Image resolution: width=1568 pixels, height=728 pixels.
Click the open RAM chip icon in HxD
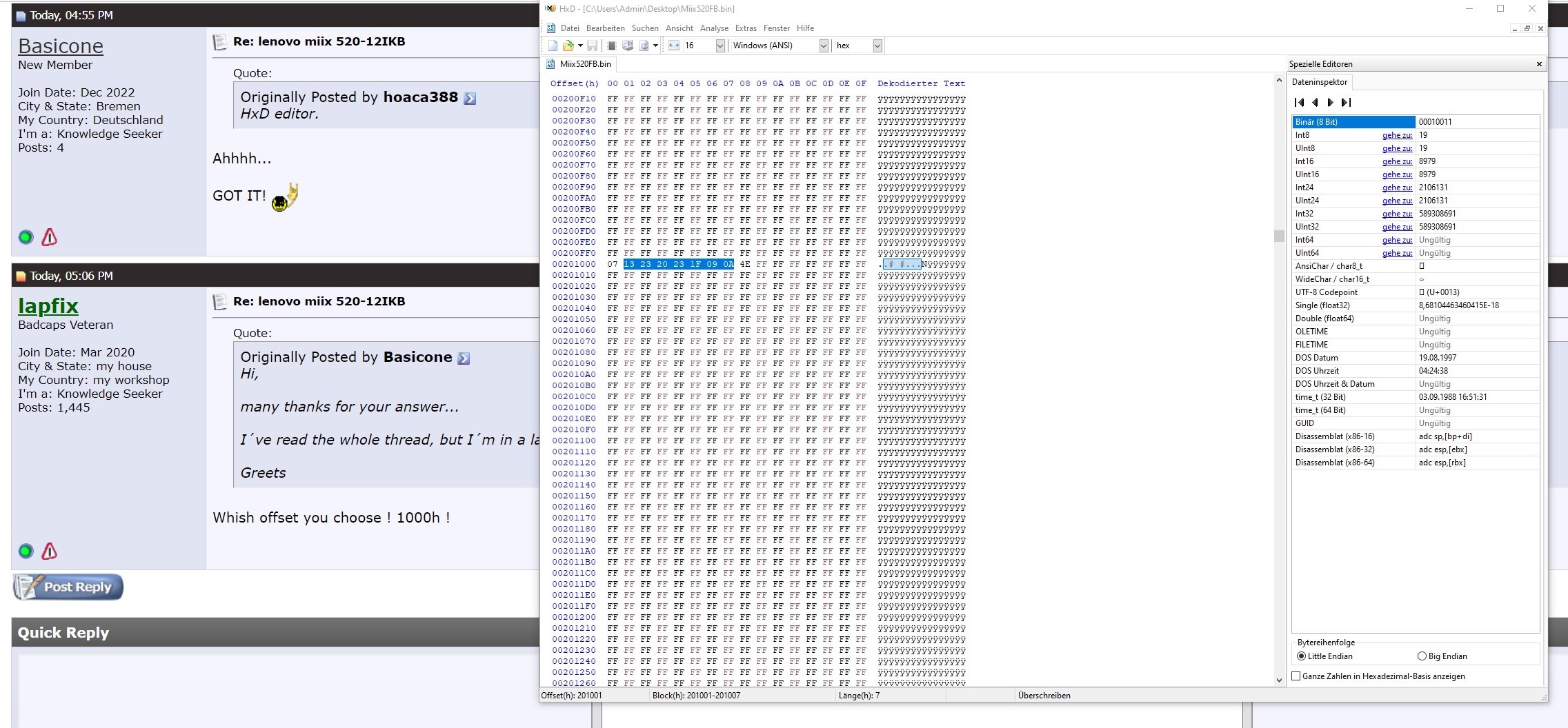(x=611, y=45)
